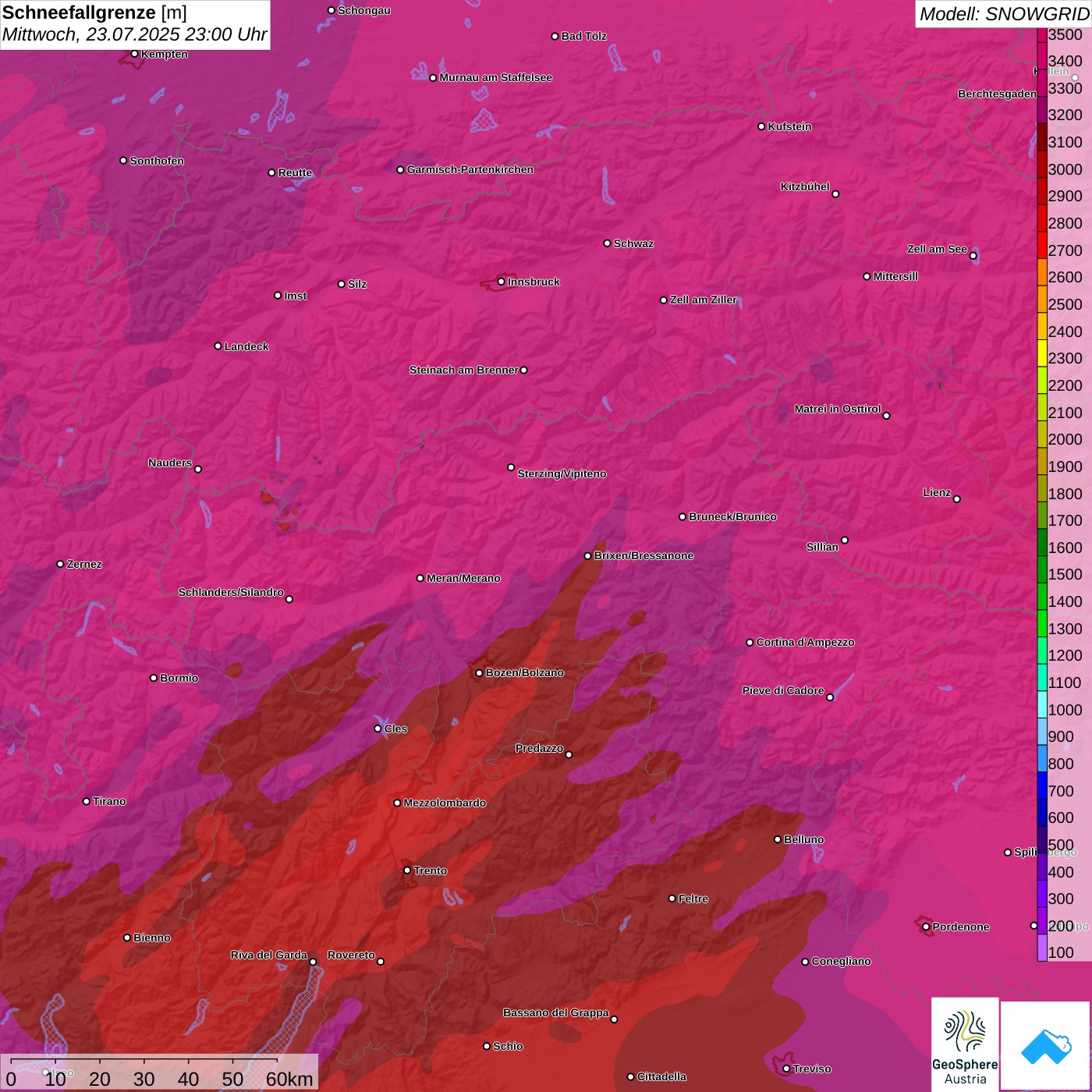The width and height of the screenshot is (1092, 1092).
Task: Click the Trento city marker
Action: 407,870
